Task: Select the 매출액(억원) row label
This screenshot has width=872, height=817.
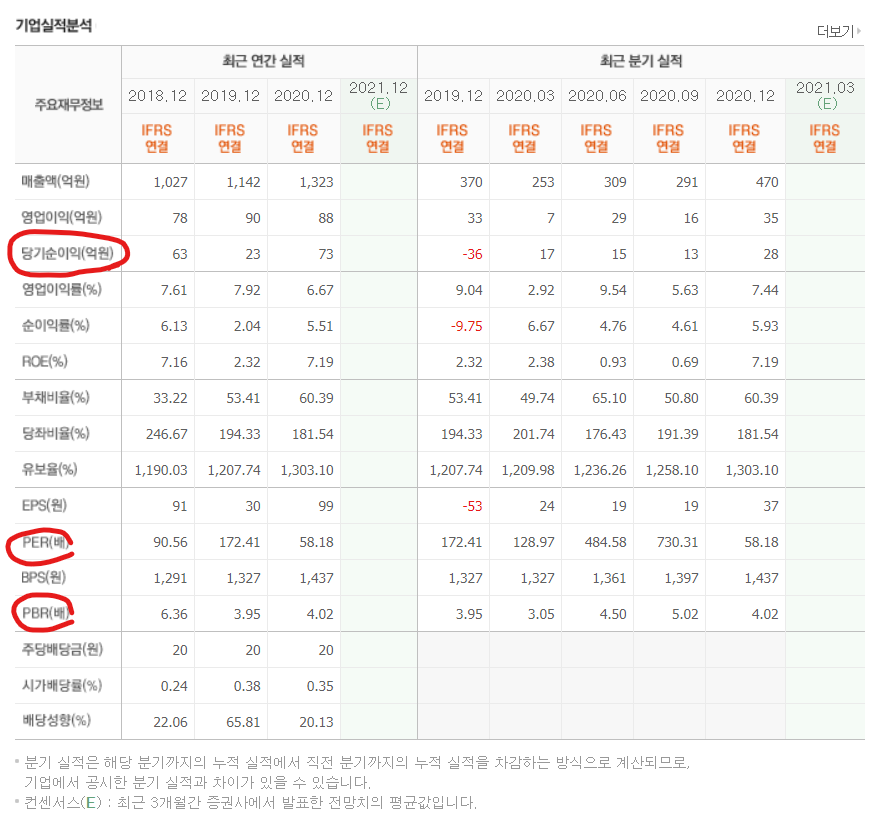Action: coord(55,181)
